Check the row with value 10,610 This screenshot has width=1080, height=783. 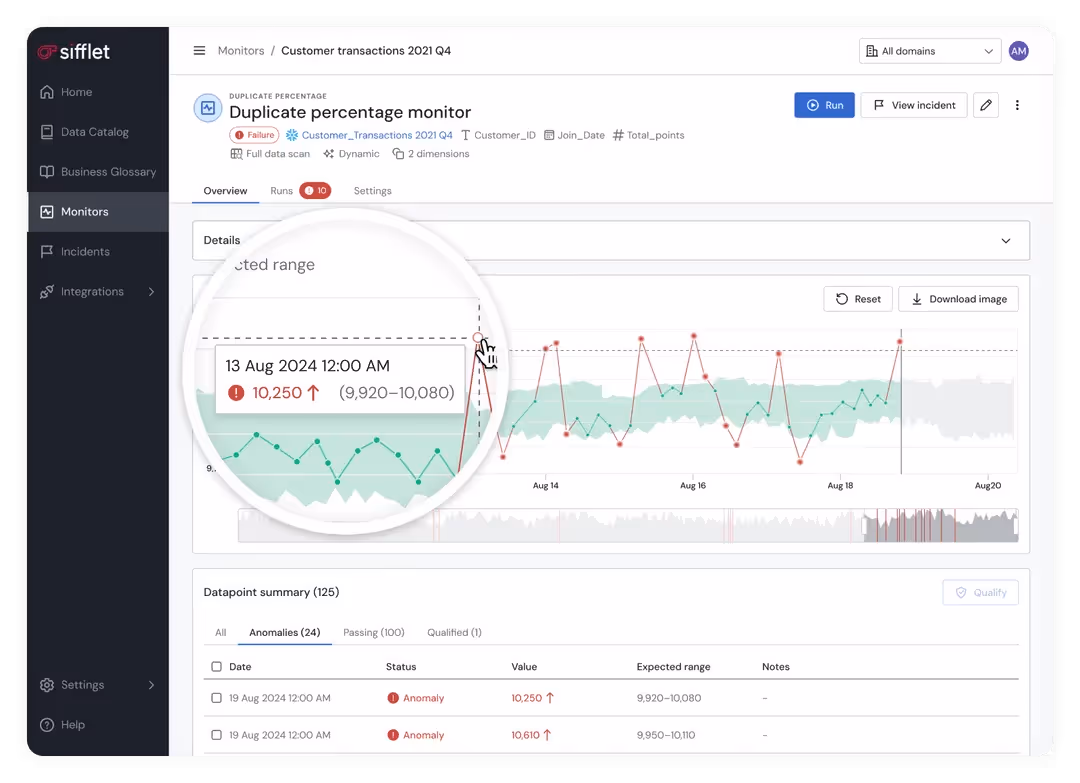[x=216, y=735]
